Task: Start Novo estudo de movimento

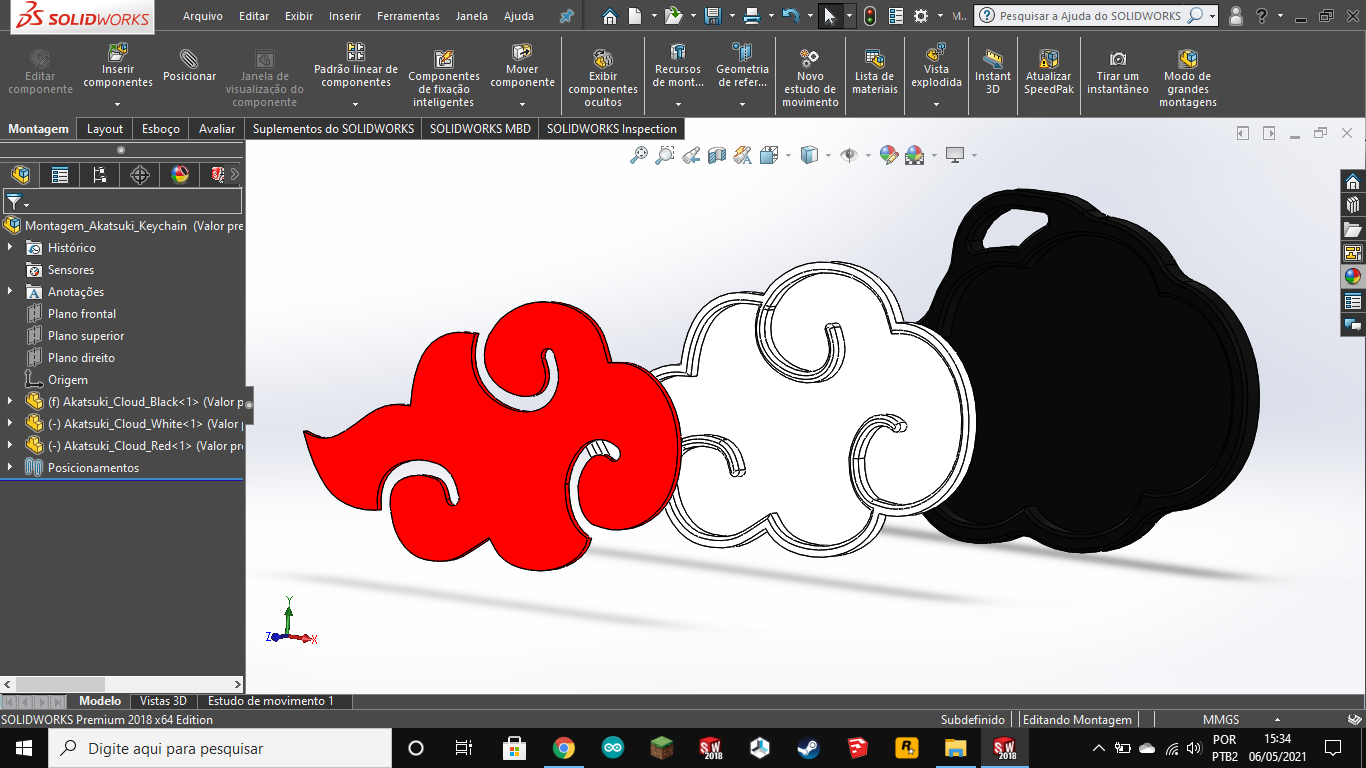Action: pos(810,78)
